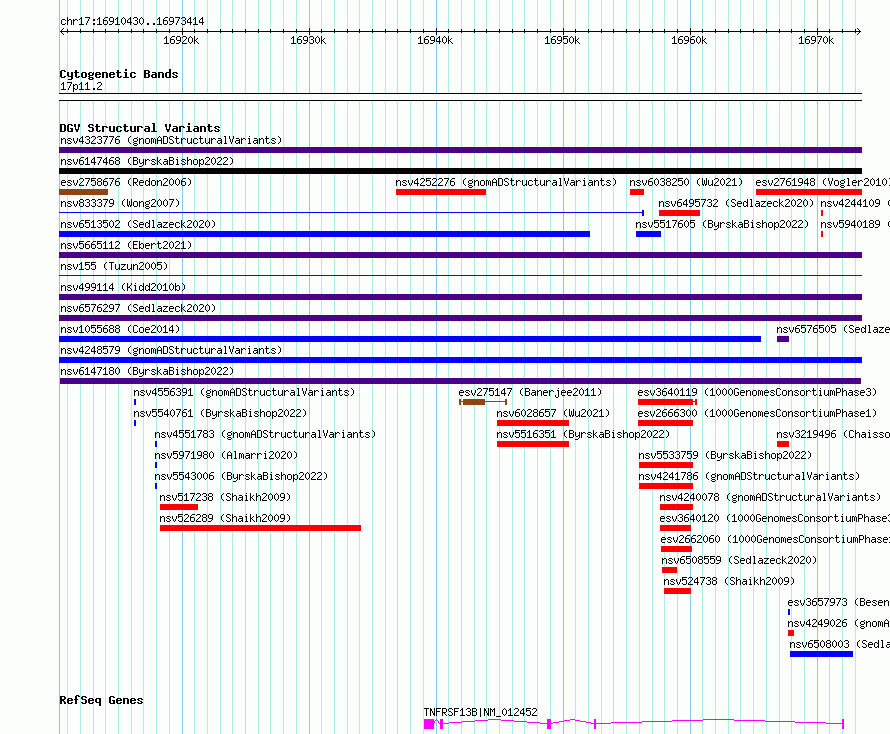The image size is (890, 734).
Task: Select nsv5516351 (ByrskaBishop2022) label
Action: pos(583,434)
